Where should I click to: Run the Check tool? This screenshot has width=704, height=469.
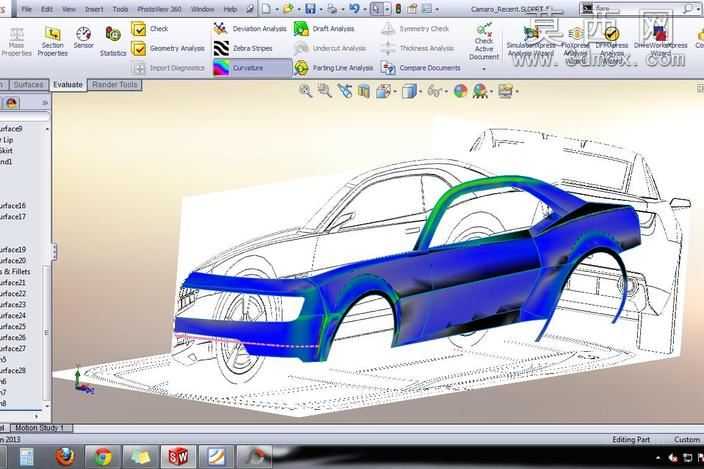point(150,29)
